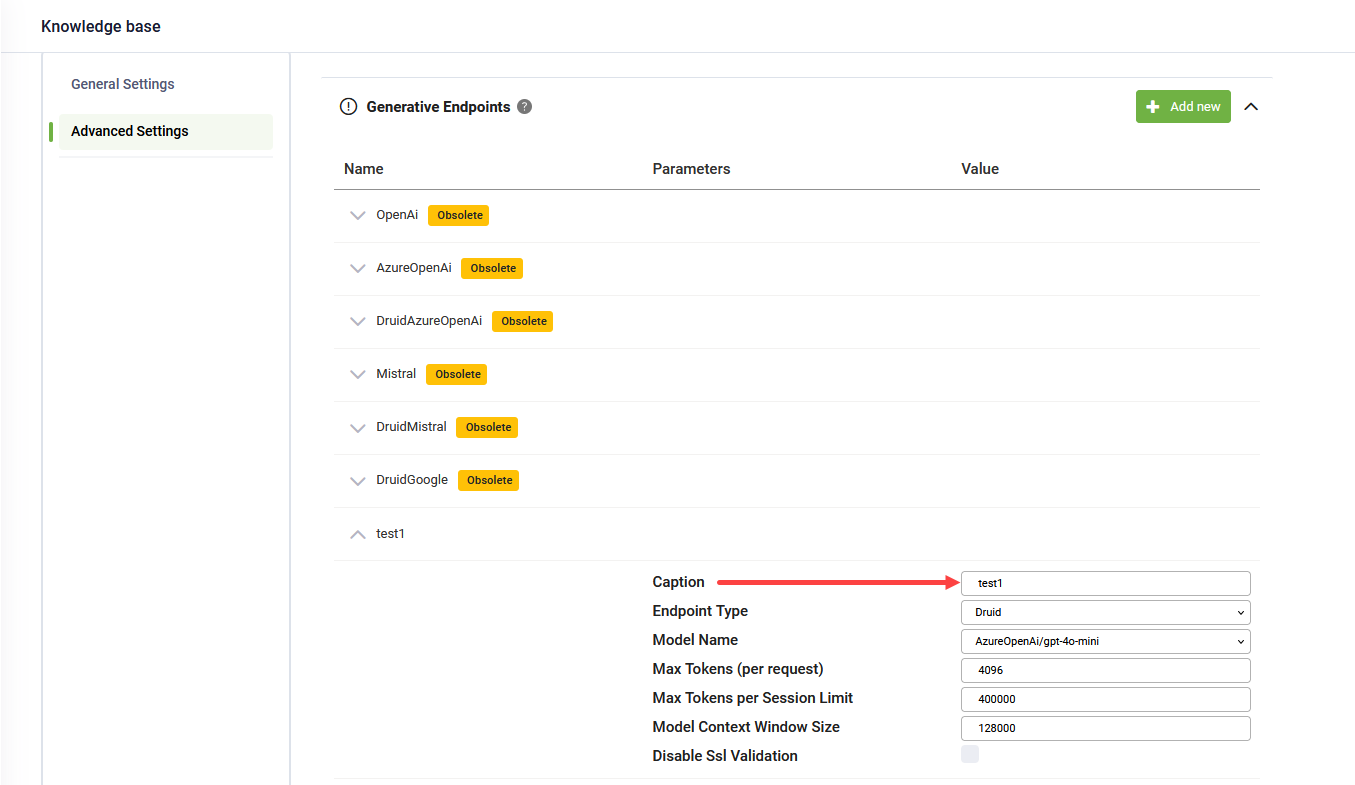
Task: Expand the DruidGoogle endpoint row
Action: click(x=358, y=480)
